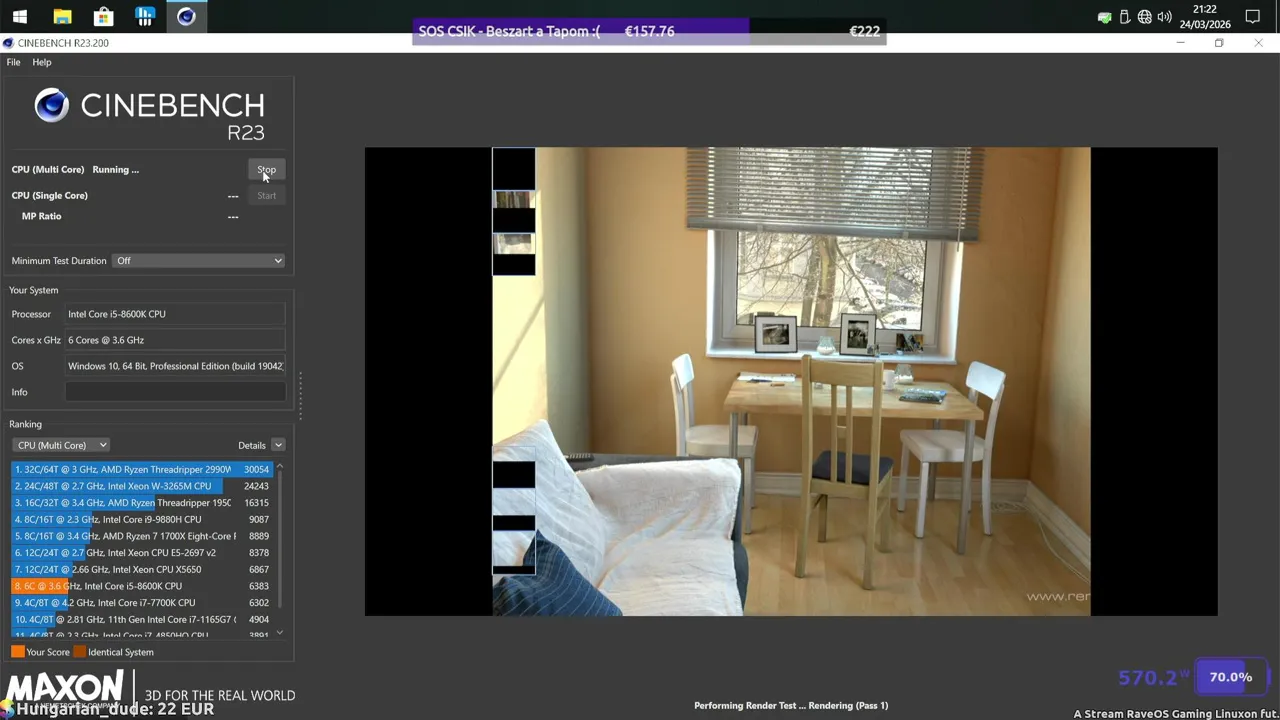Click the Cinebench title bar icon
This screenshot has width=1280, height=720.
pyautogui.click(x=9, y=43)
